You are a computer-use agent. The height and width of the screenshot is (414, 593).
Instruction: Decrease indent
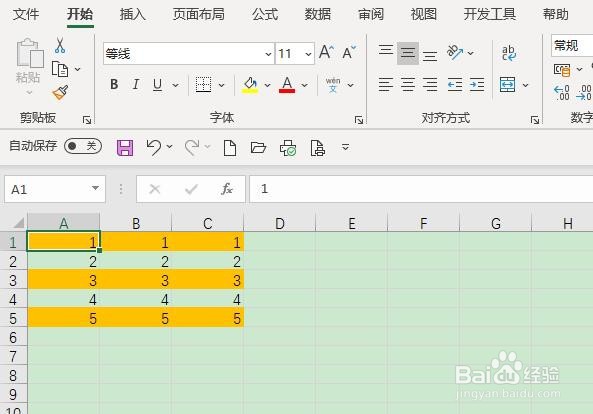(x=455, y=84)
